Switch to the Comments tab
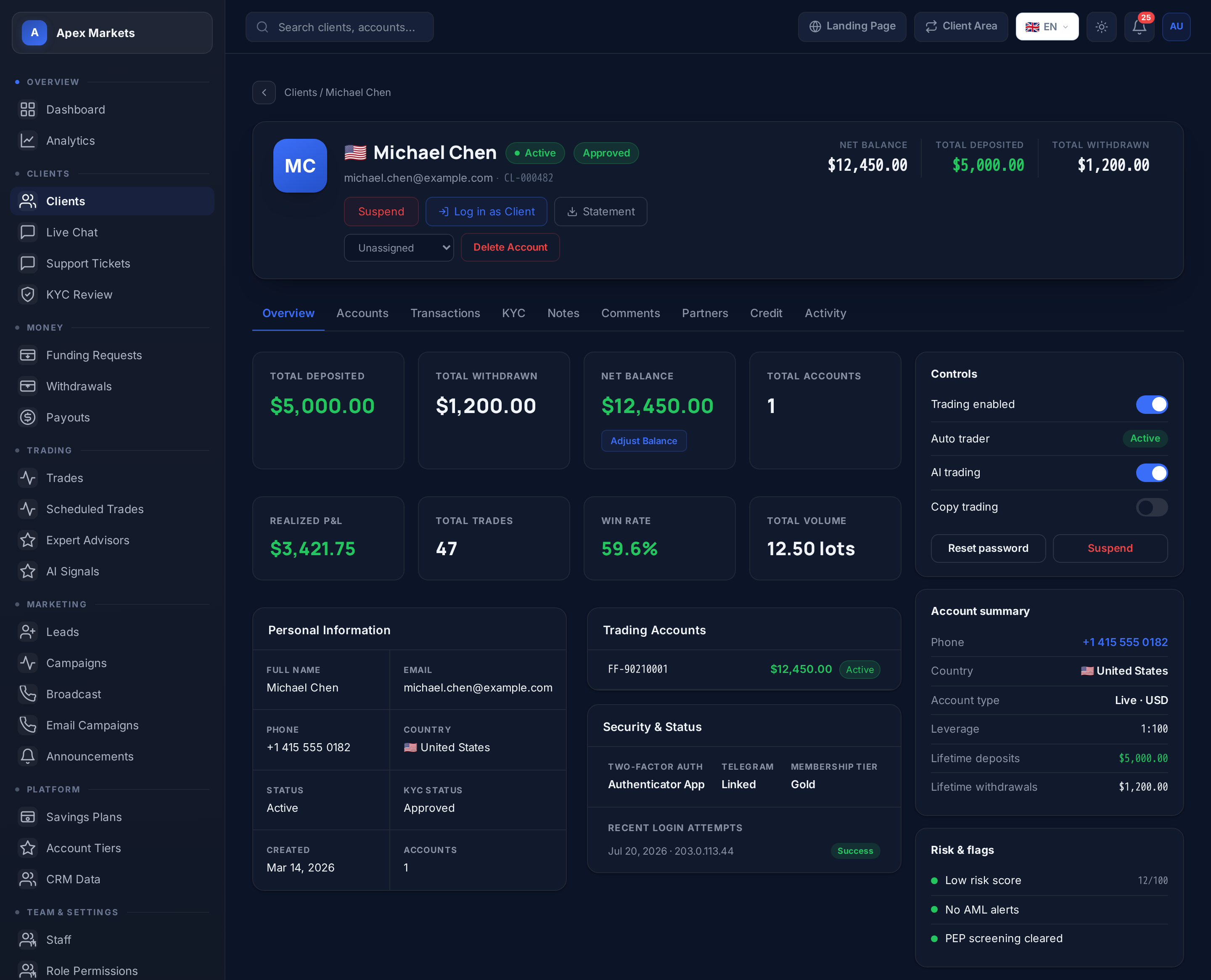The height and width of the screenshot is (980, 1211). tap(630, 313)
